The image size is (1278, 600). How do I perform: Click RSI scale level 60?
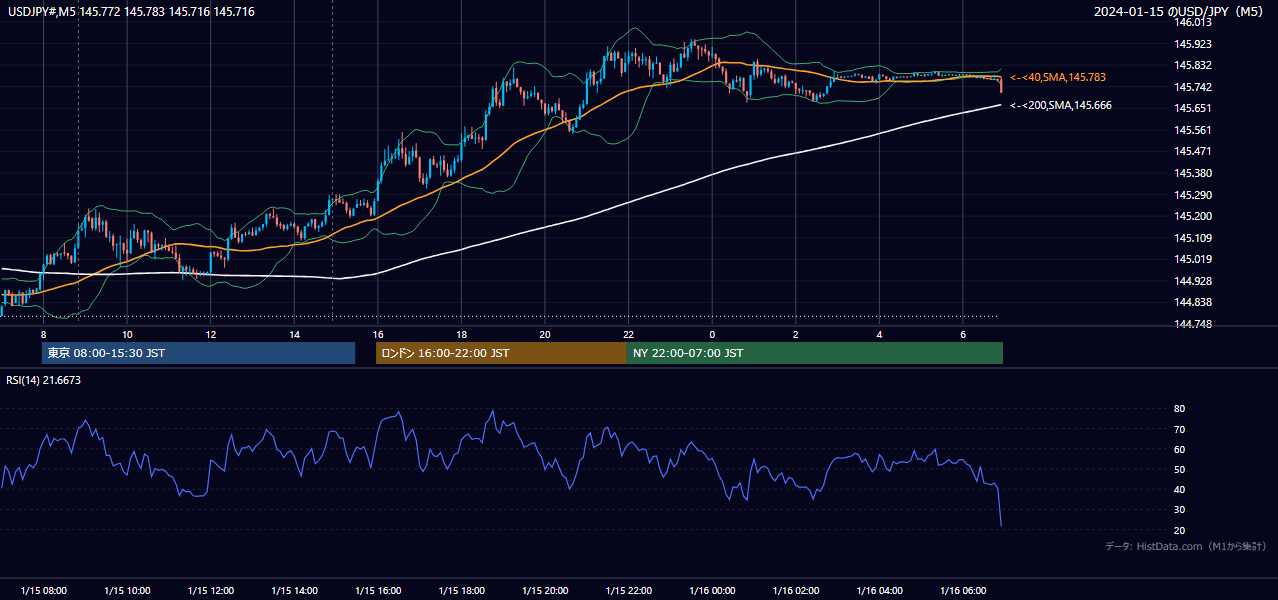coord(1179,449)
